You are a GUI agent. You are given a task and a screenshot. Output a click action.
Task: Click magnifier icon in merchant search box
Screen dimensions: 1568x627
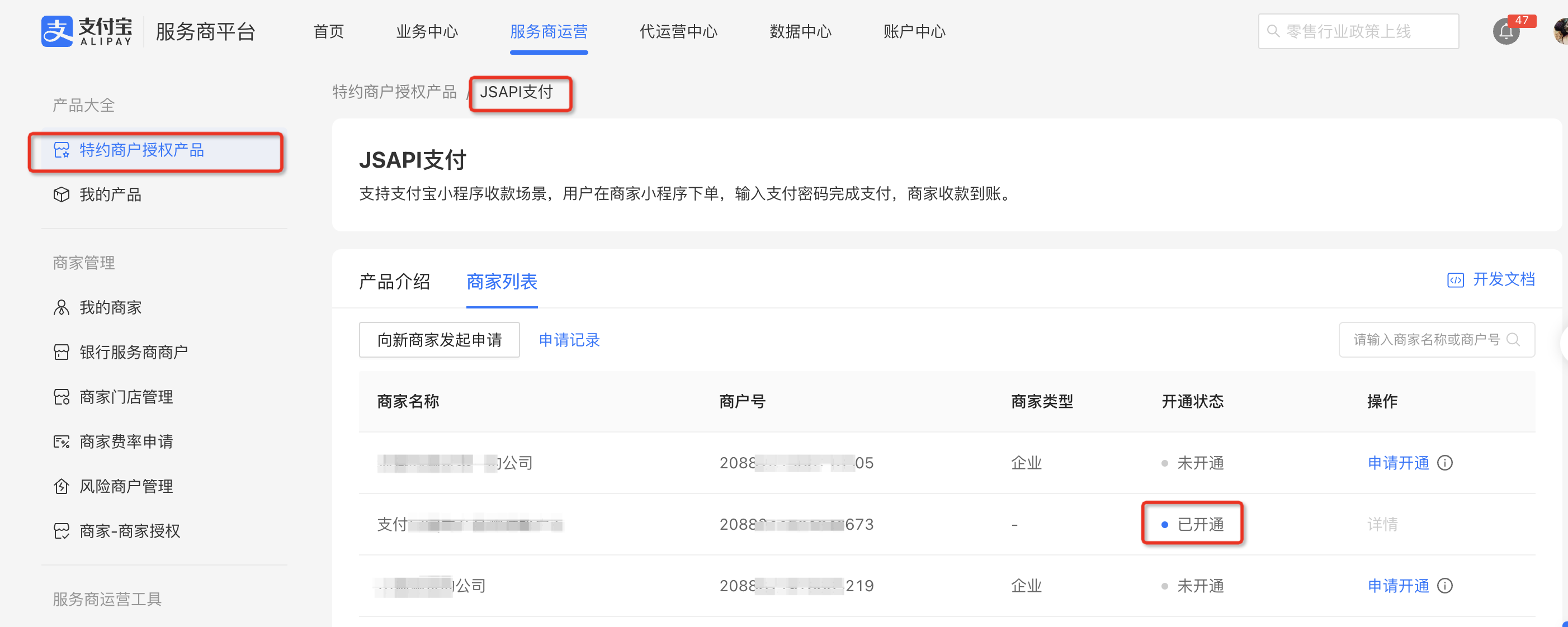point(1513,339)
